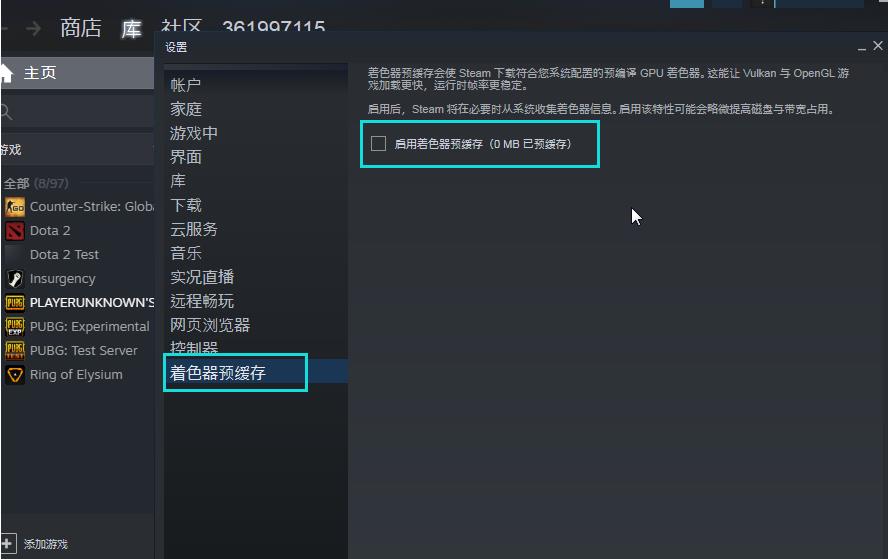This screenshot has width=888, height=559.
Task: Go to the 商店 tab
Action: pos(81,28)
